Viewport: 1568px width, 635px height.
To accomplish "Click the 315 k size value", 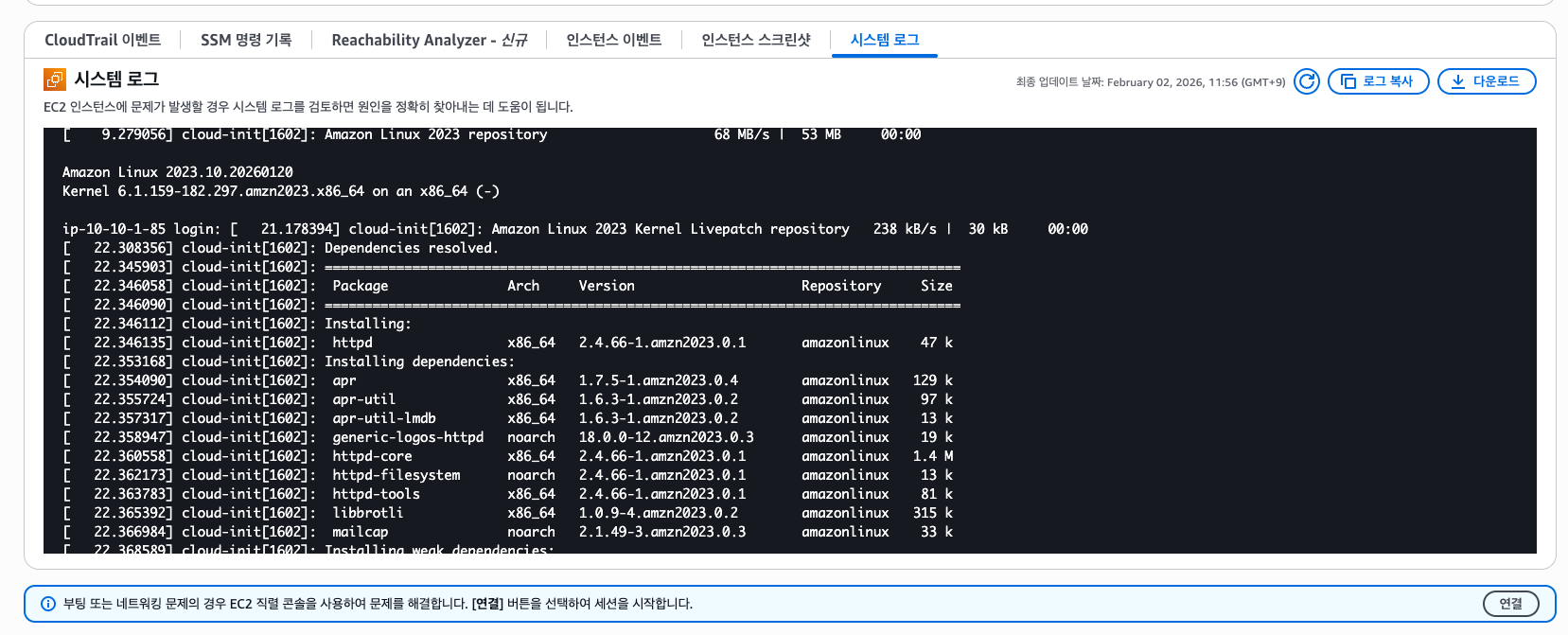I will pyautogui.click(x=933, y=513).
